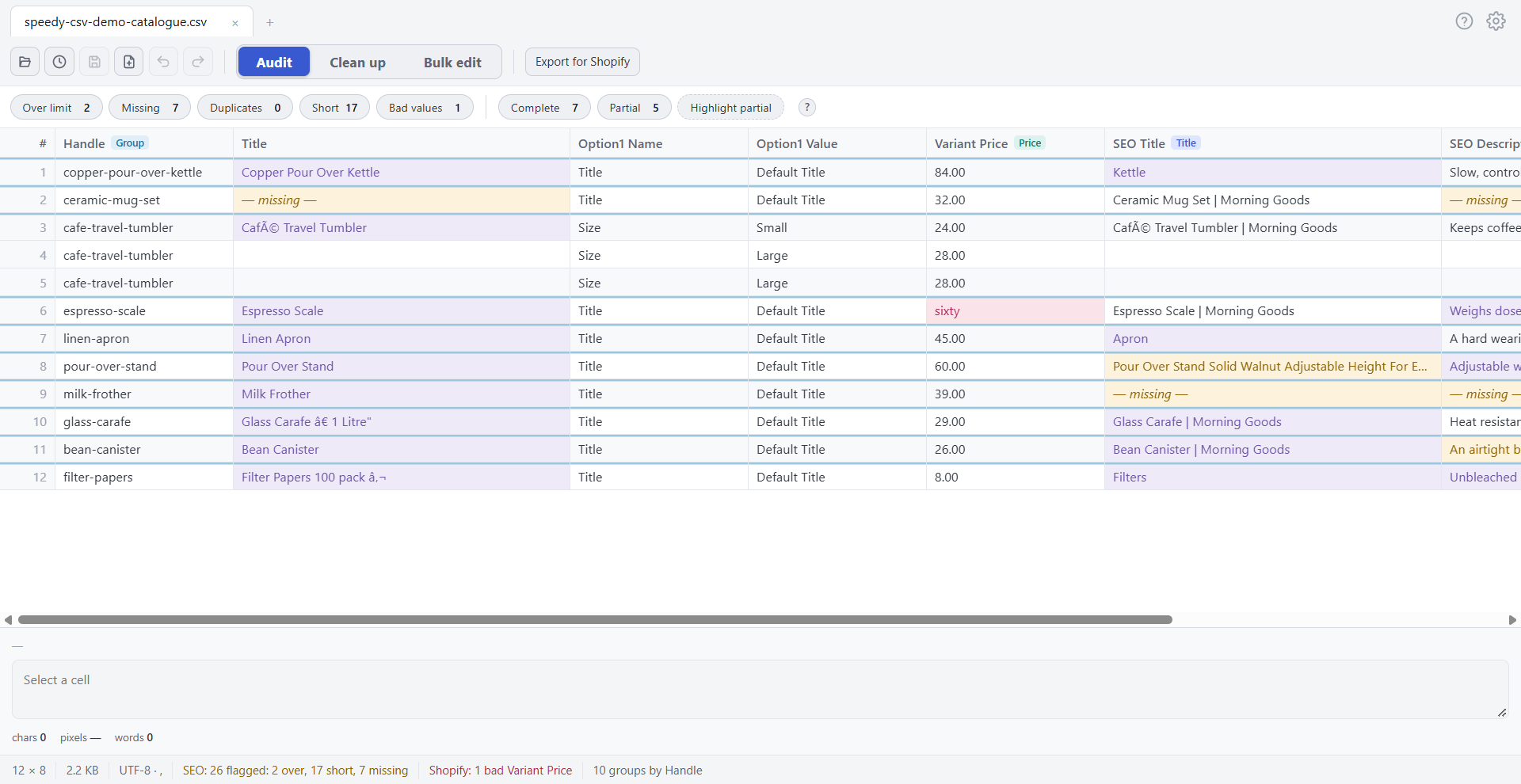Redo the last undone change

tap(198, 62)
